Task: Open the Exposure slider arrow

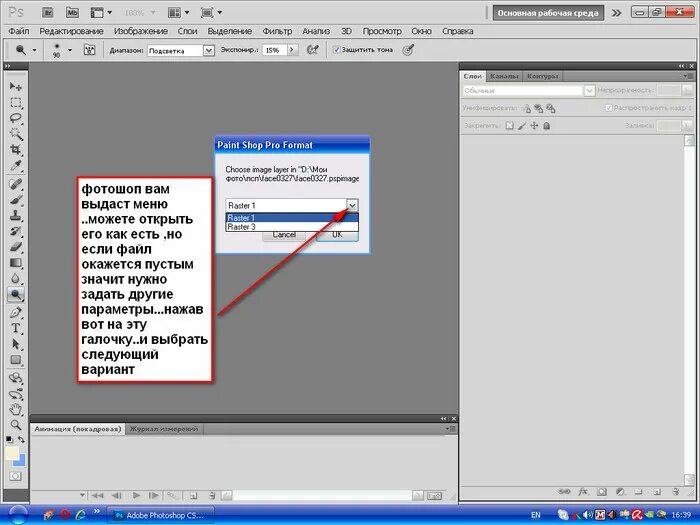Action: pyautogui.click(x=292, y=50)
